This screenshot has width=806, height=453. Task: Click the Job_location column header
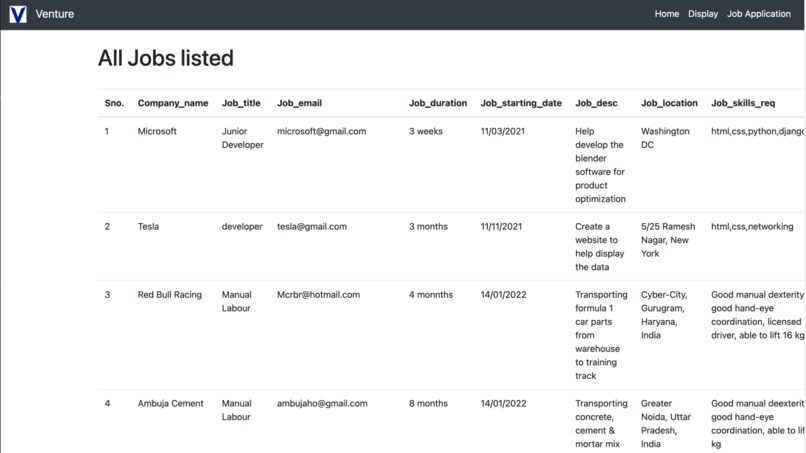point(669,103)
